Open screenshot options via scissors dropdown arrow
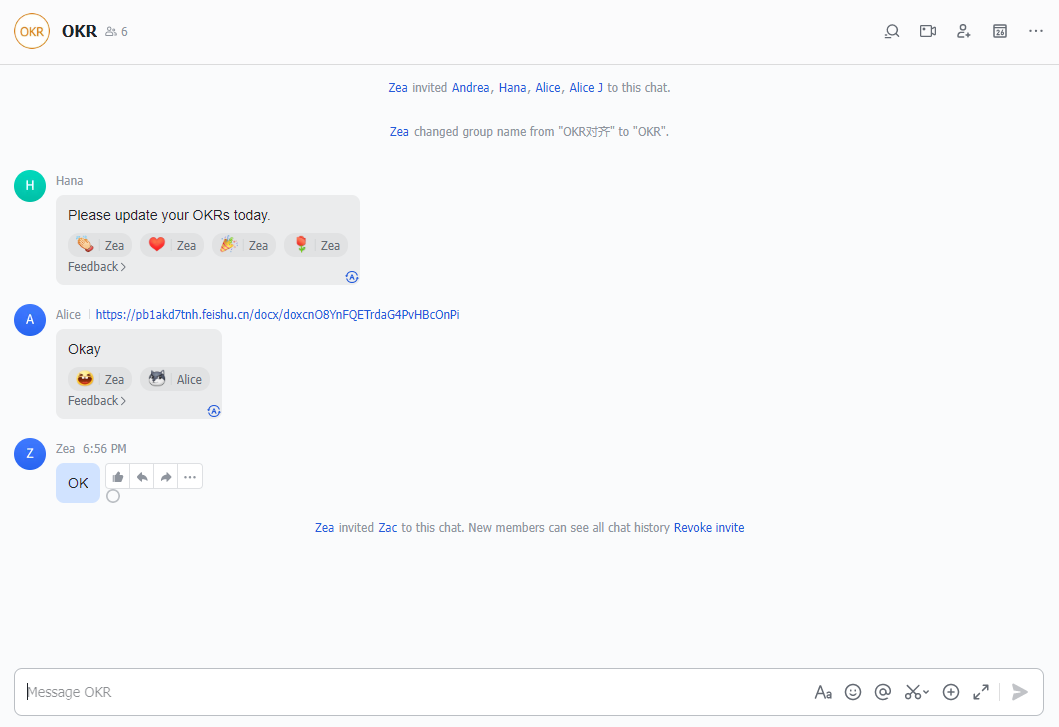Screen dimensions: 1059x727 click(925, 691)
